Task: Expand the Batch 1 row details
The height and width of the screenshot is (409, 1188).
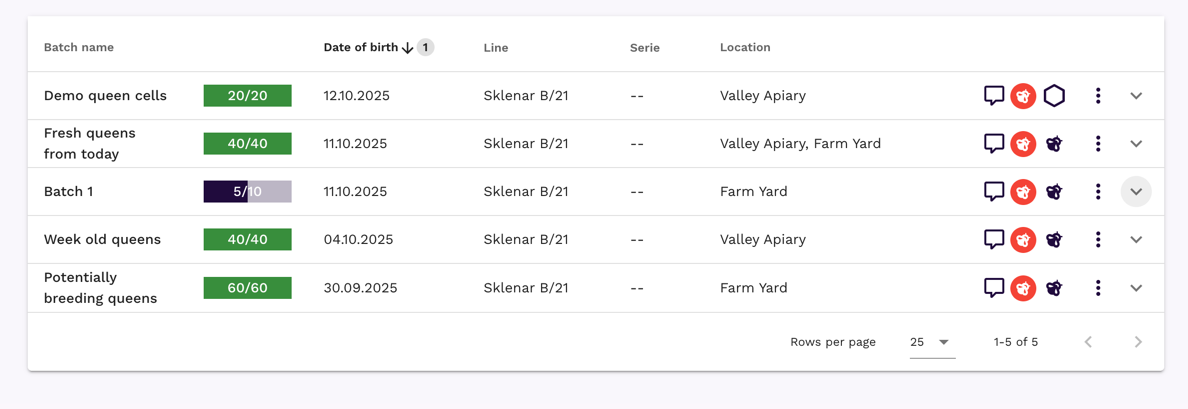Action: 1136,192
